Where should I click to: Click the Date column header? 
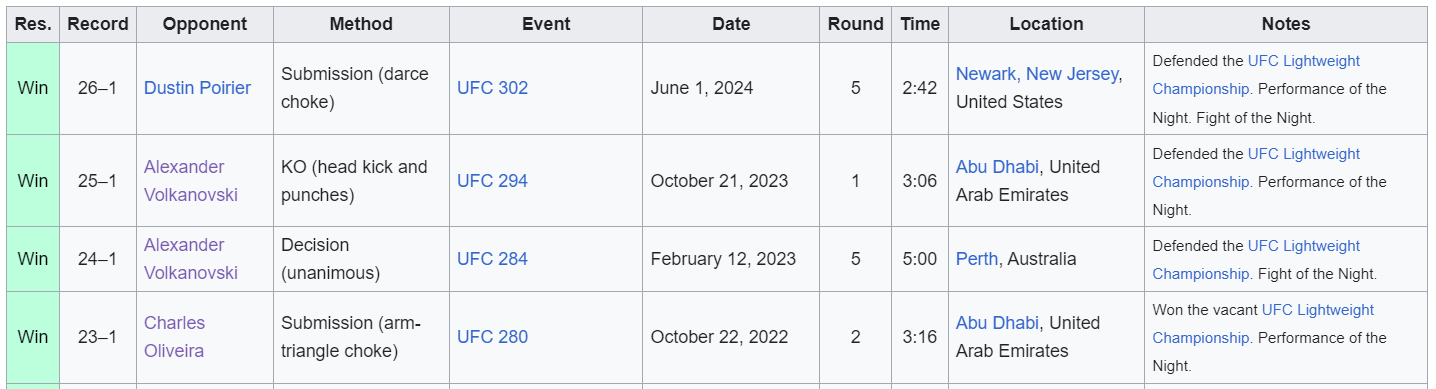tap(731, 24)
